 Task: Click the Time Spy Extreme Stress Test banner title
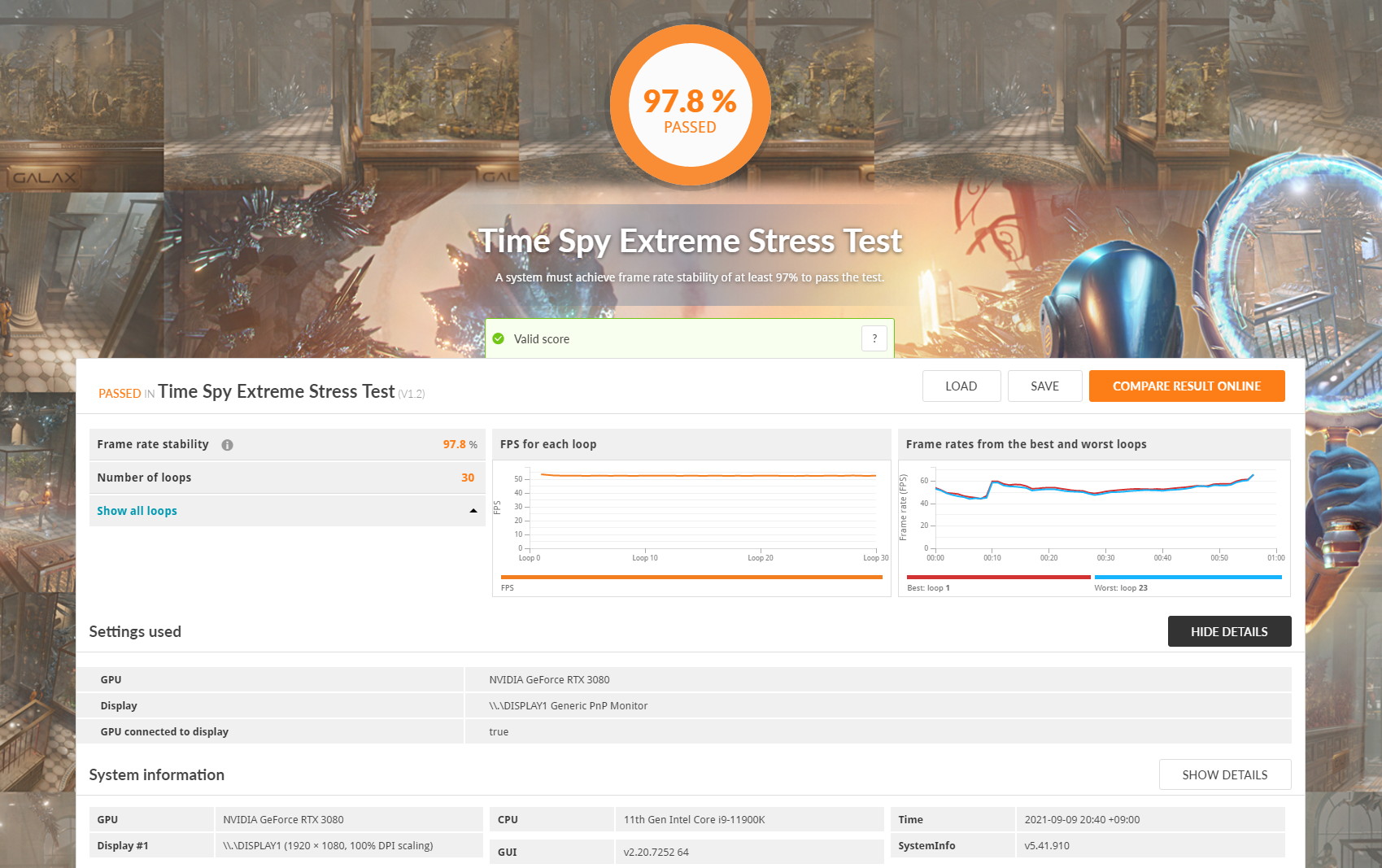tap(690, 241)
